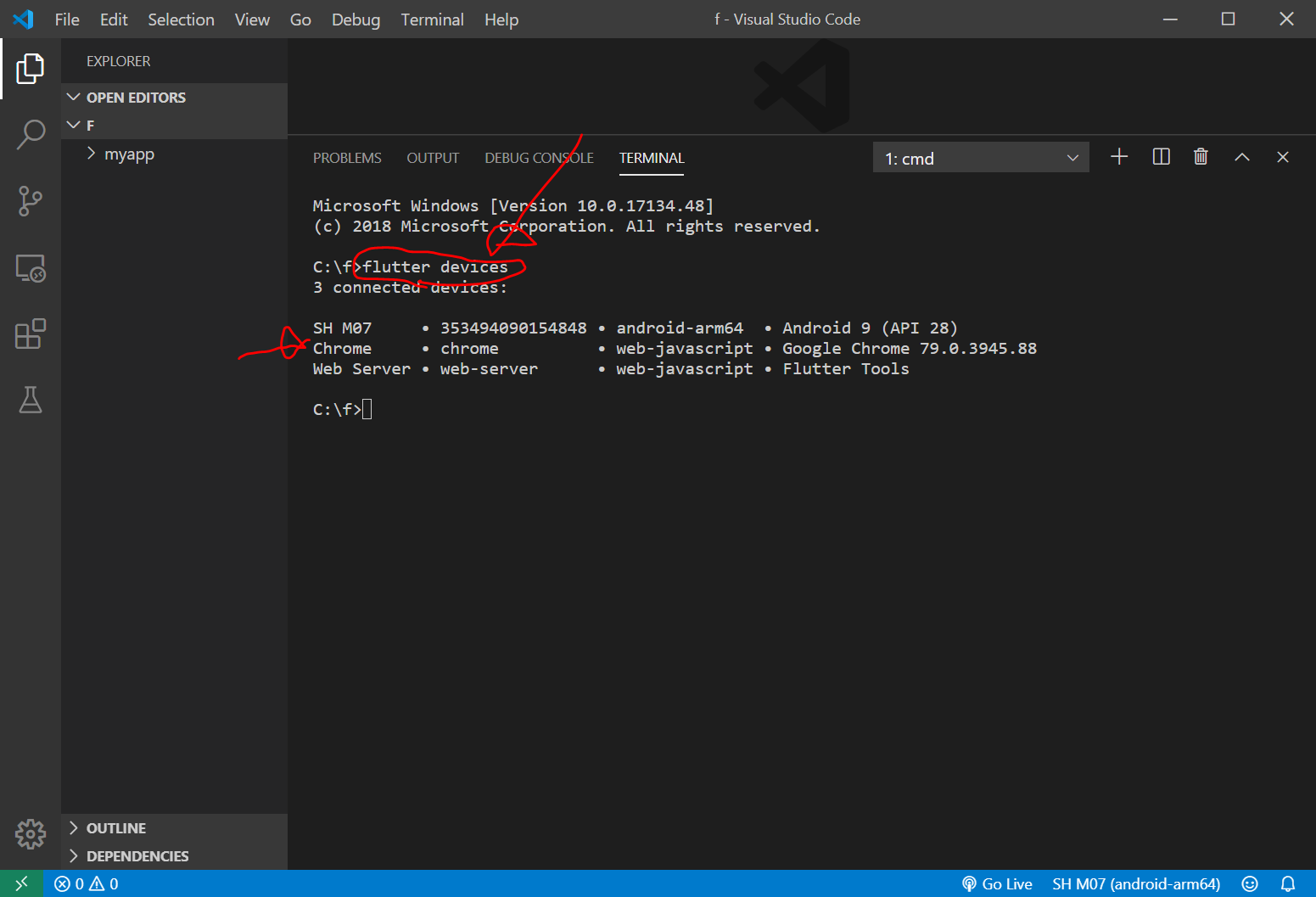Viewport: 1316px width, 897px height.
Task: Click 'Google Chrome 79.0.3945.88' text
Action: pyautogui.click(x=910, y=349)
